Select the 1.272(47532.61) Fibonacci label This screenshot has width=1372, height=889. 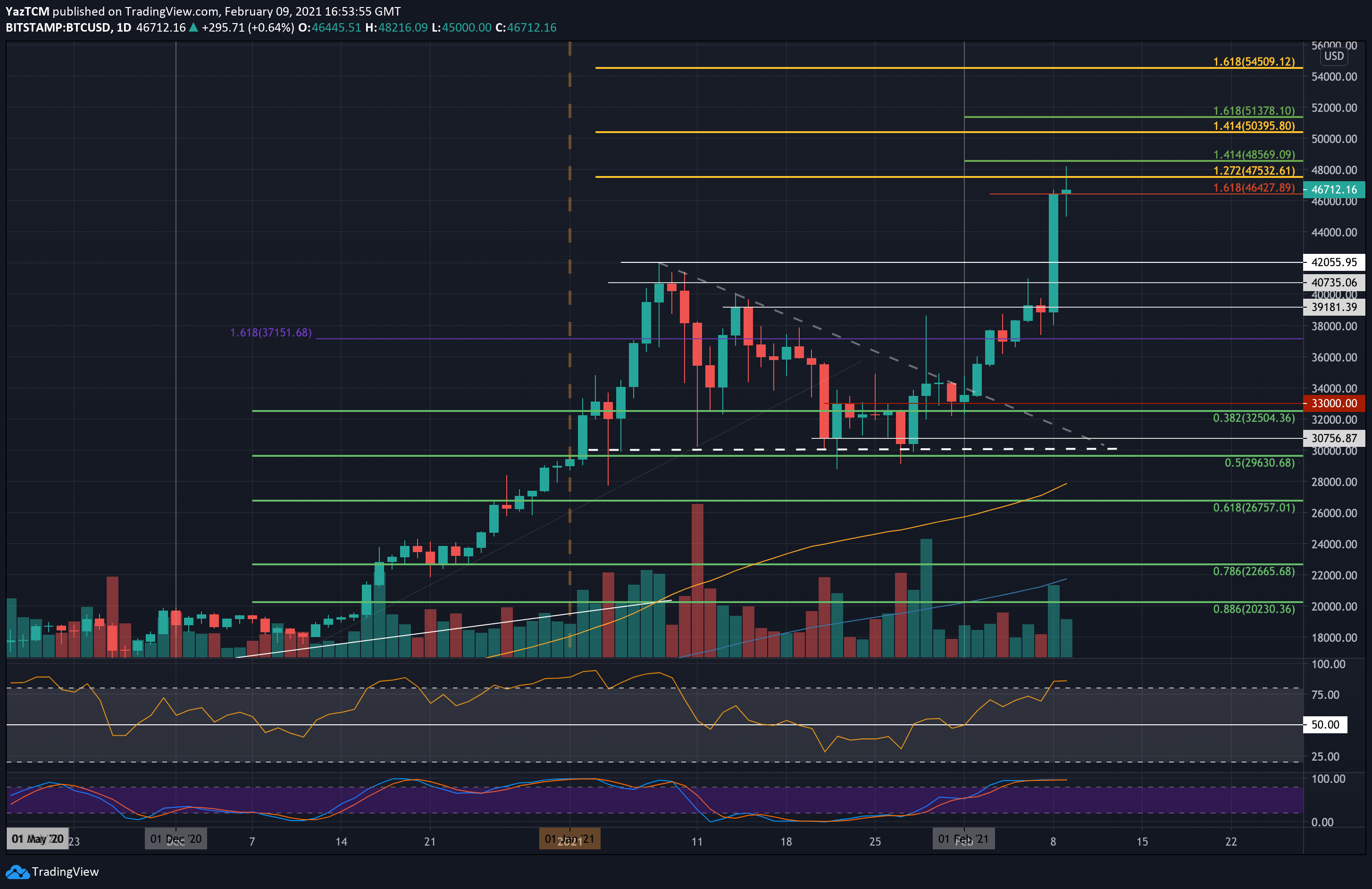pyautogui.click(x=1254, y=170)
